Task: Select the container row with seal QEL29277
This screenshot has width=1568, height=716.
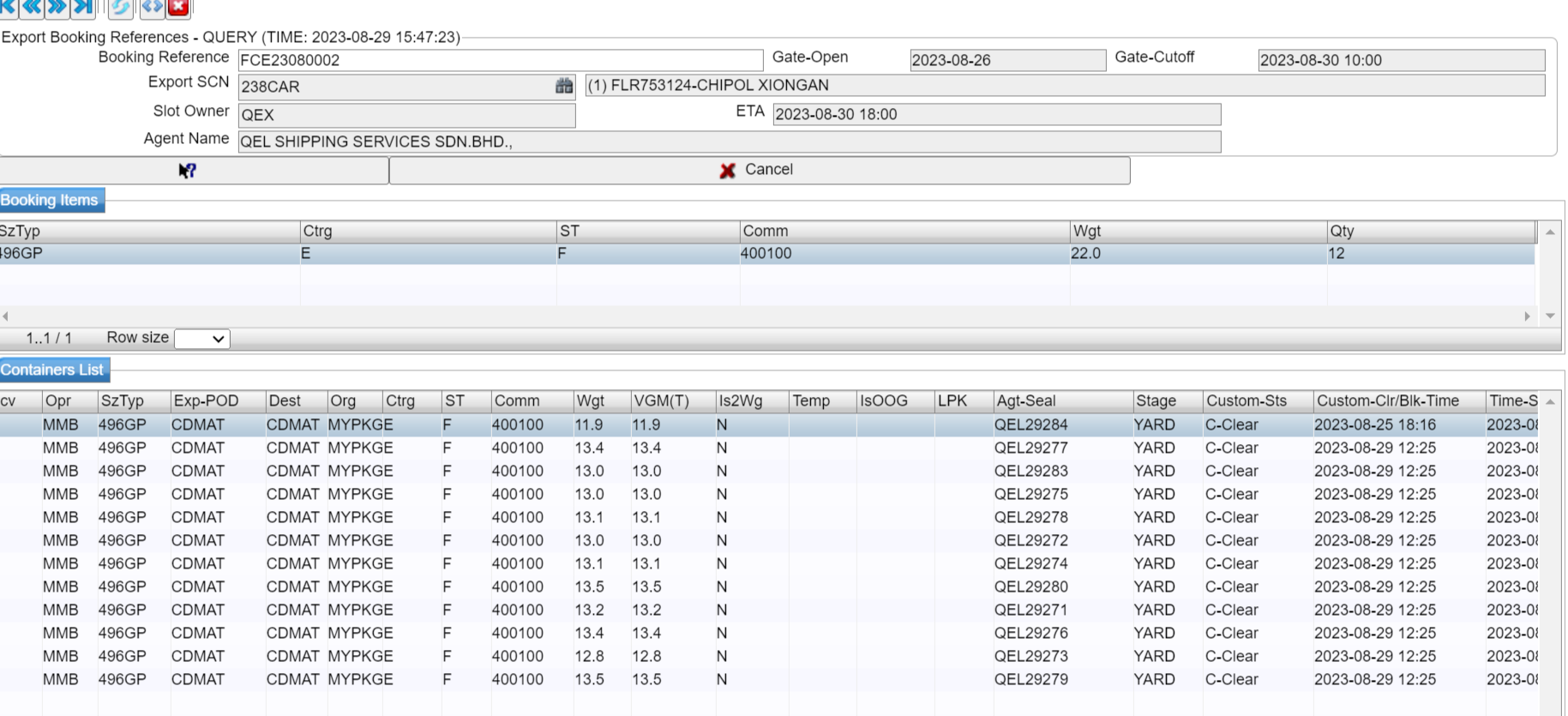Action: coord(1030,448)
